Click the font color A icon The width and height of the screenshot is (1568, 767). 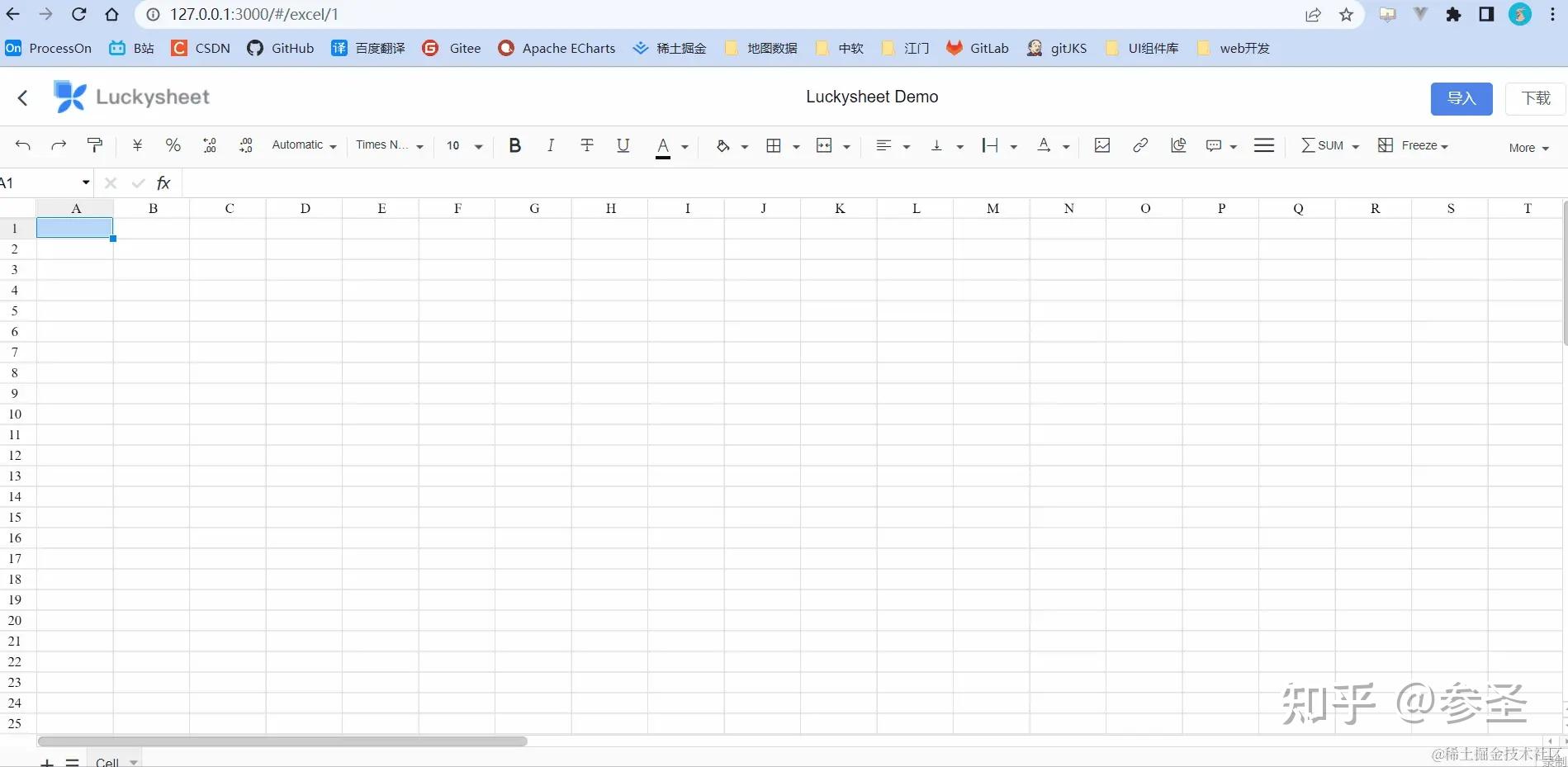pos(663,147)
